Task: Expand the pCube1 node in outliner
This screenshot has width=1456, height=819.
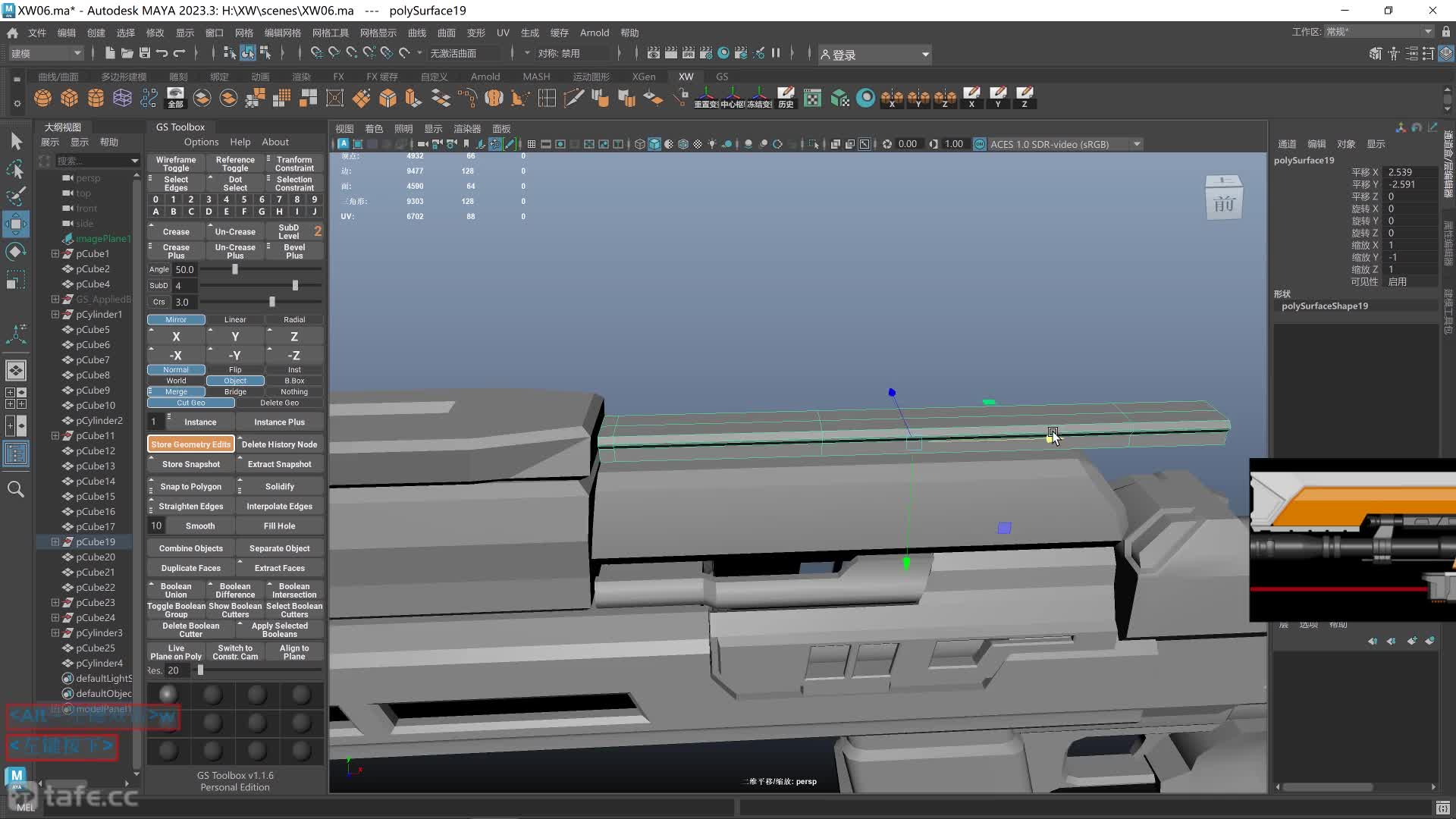Action: click(55, 254)
